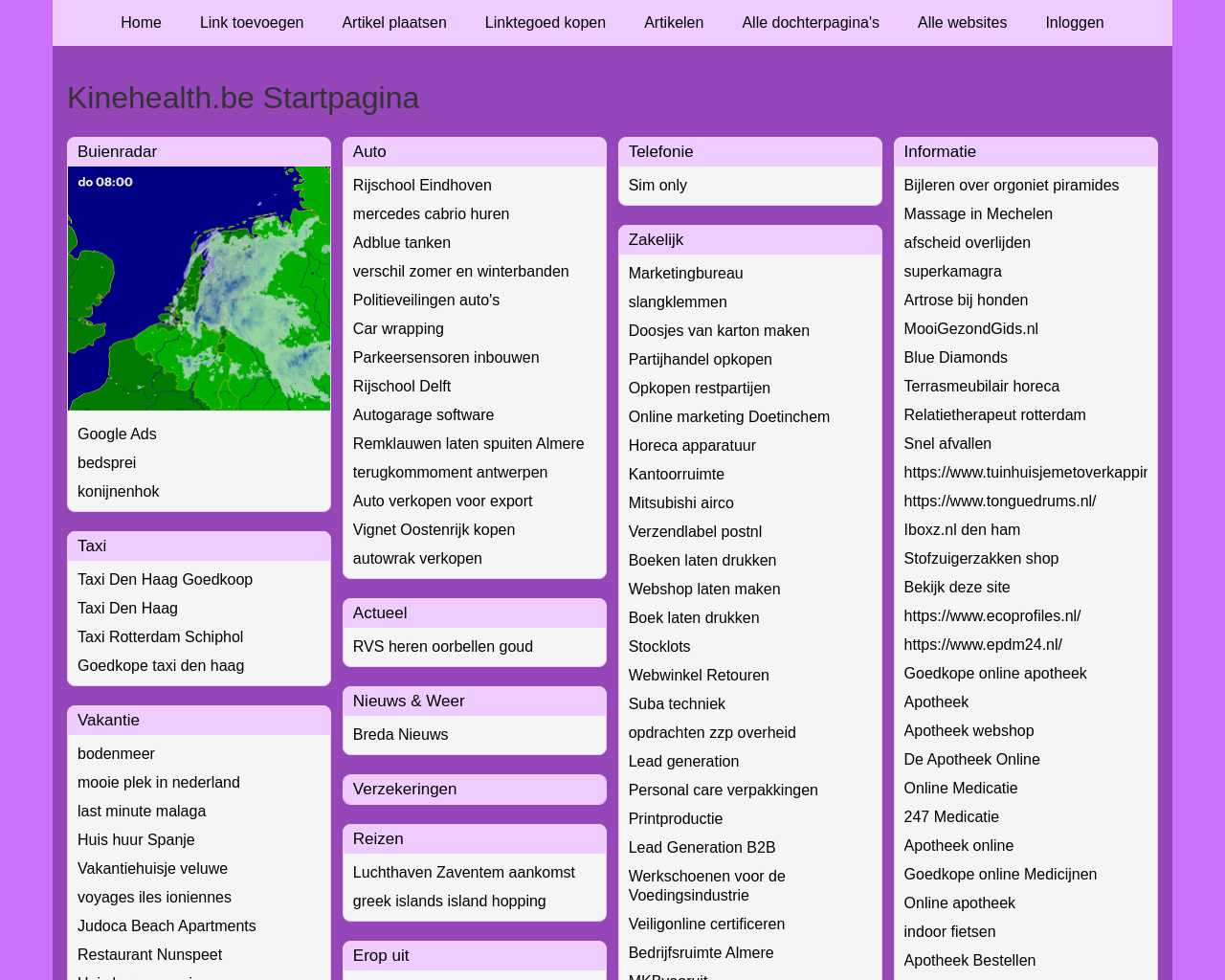Open Bijleren over orgoniet piramides link
This screenshot has height=980, width=1225.
pyautogui.click(x=1012, y=186)
